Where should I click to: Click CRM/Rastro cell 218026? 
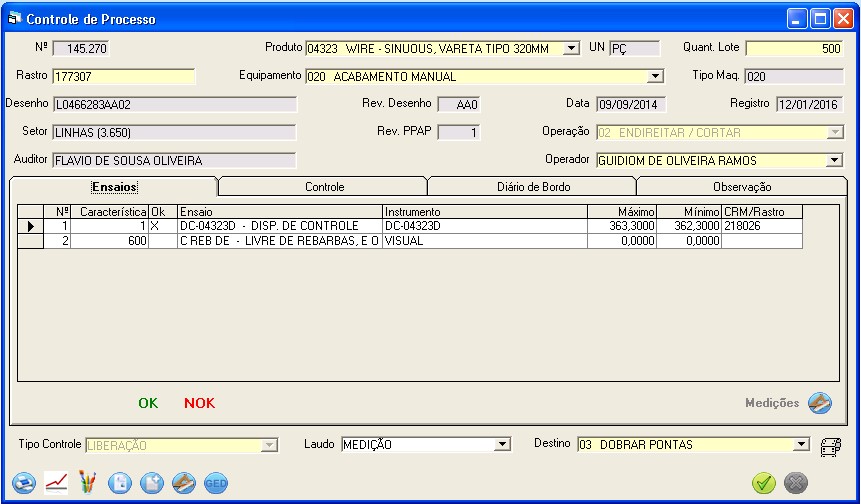762,226
